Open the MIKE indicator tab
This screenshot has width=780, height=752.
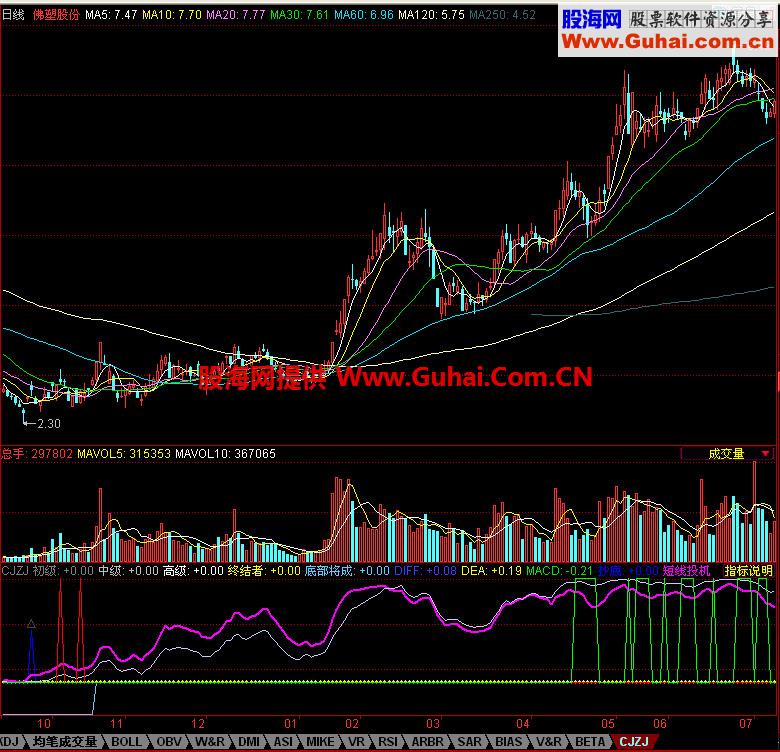tap(320, 742)
